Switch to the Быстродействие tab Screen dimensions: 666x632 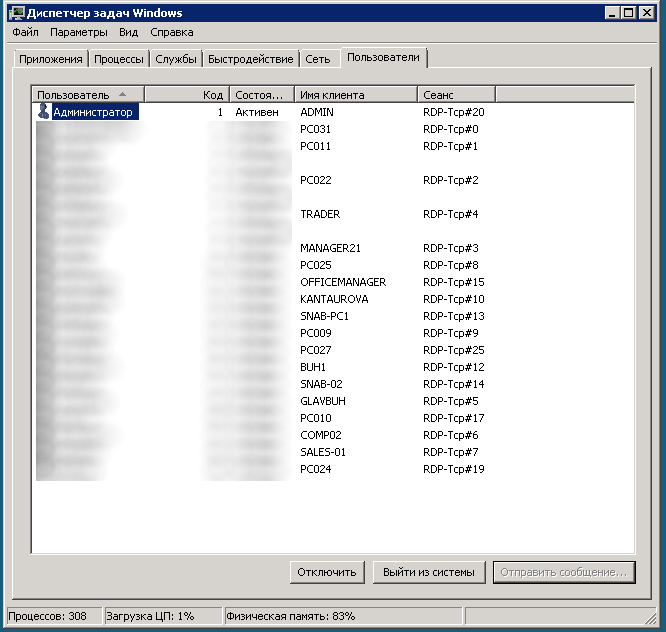251,59
